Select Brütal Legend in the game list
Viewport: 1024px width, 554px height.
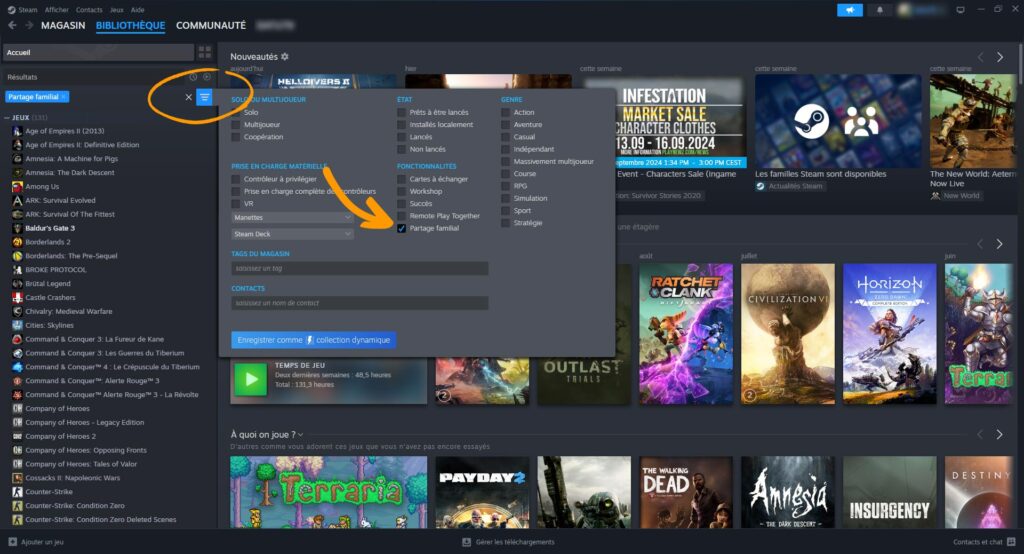48,284
